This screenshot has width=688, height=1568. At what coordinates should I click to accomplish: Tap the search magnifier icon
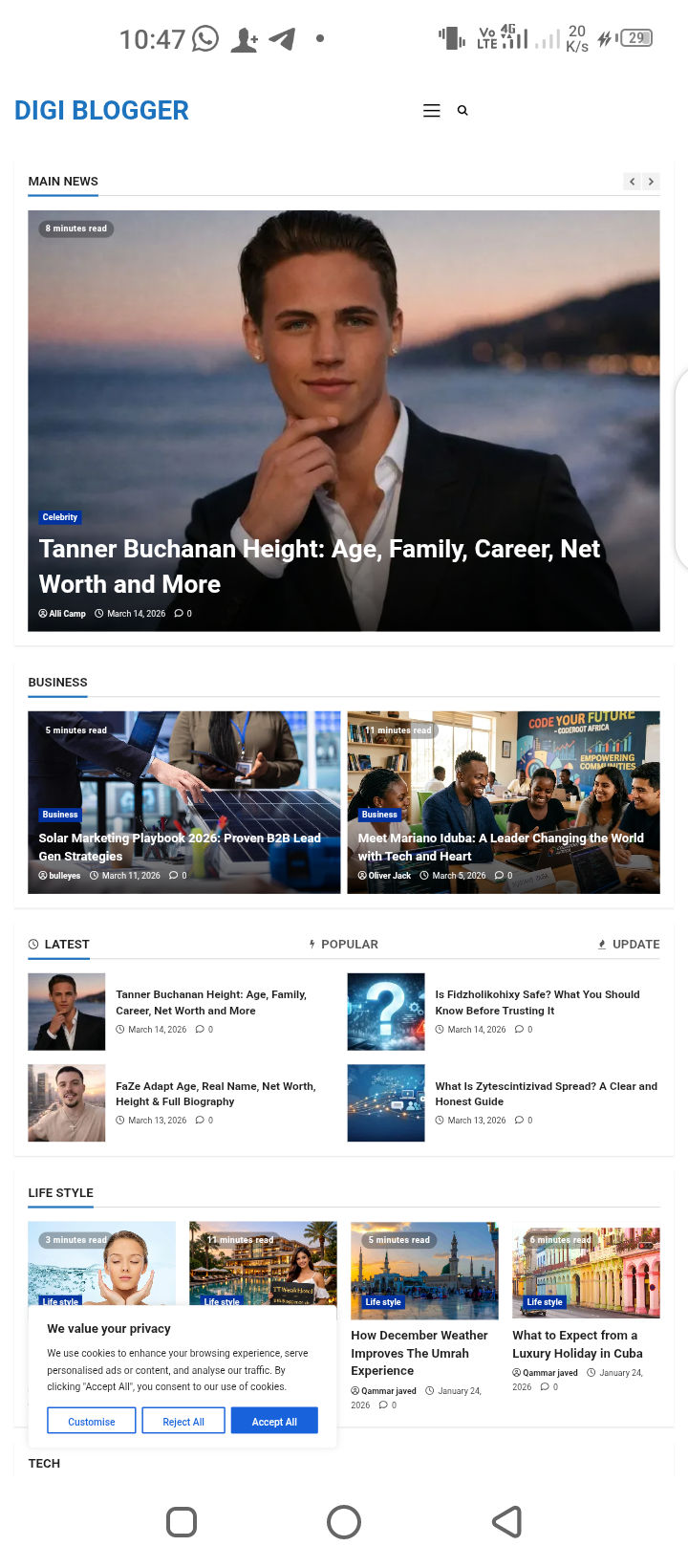click(x=462, y=111)
